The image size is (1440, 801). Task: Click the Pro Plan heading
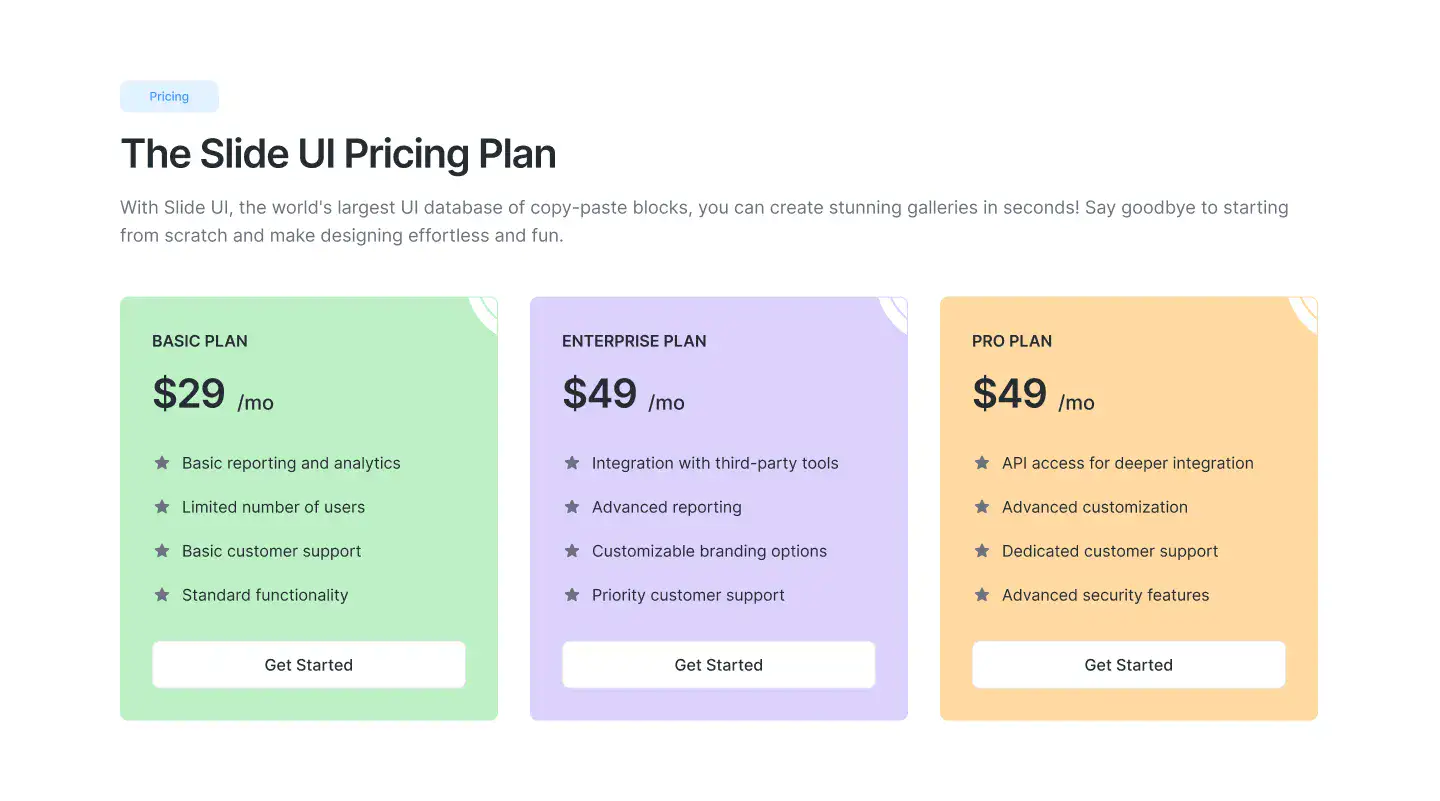pyautogui.click(x=1012, y=341)
